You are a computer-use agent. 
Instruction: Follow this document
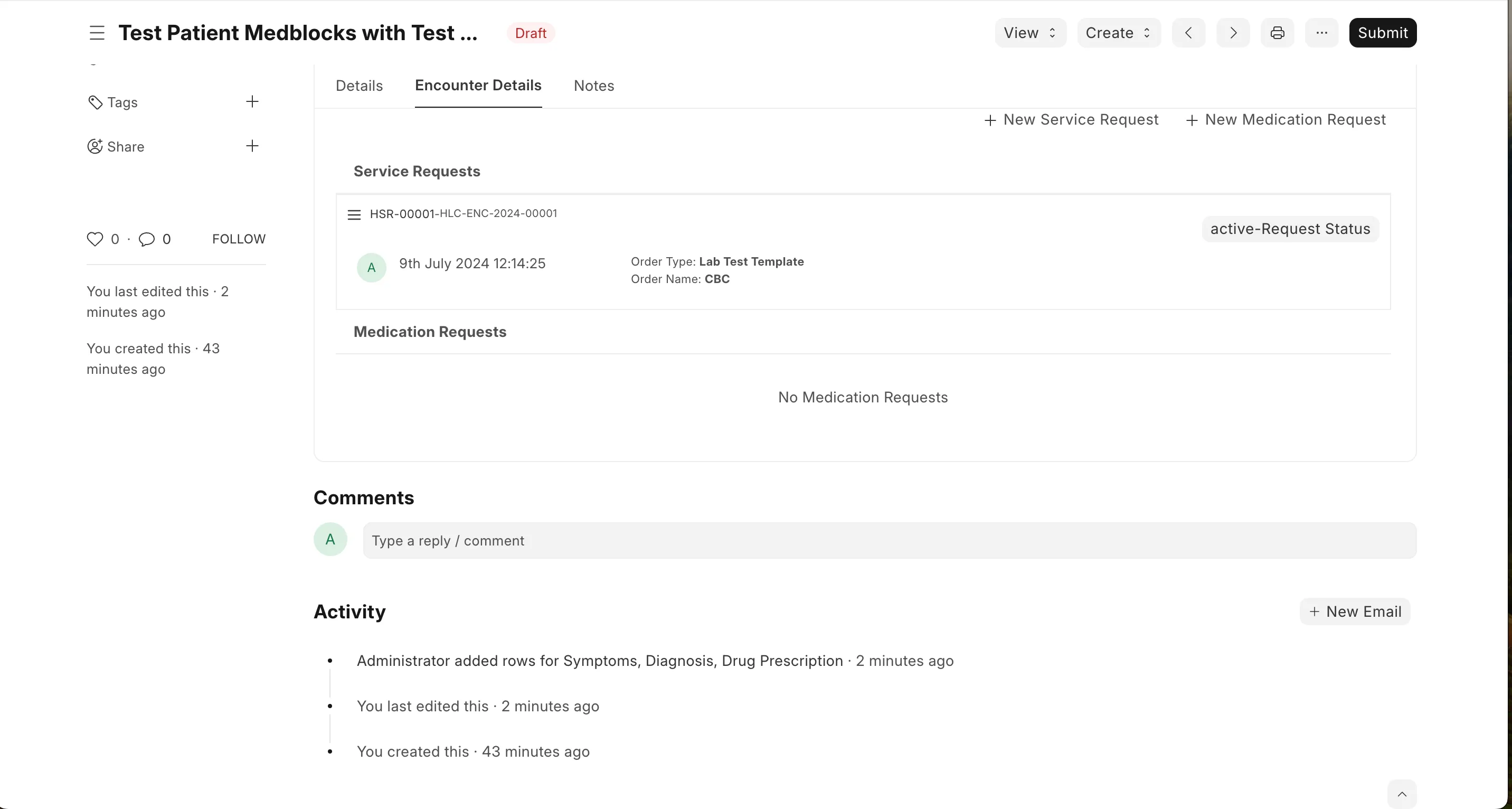238,239
